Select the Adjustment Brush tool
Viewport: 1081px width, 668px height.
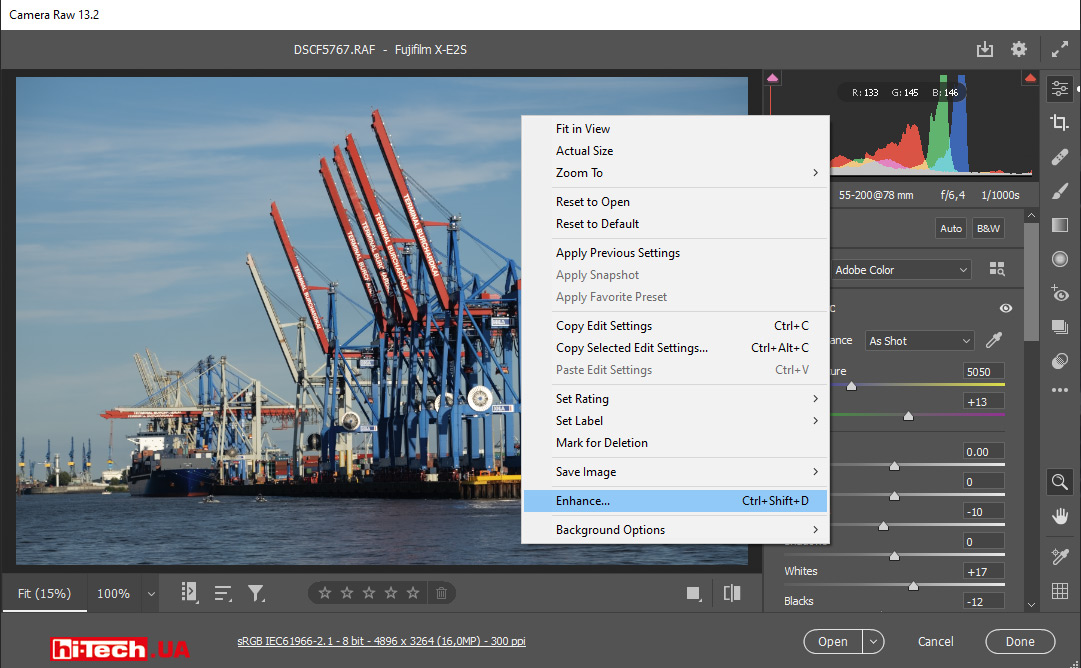[1060, 190]
